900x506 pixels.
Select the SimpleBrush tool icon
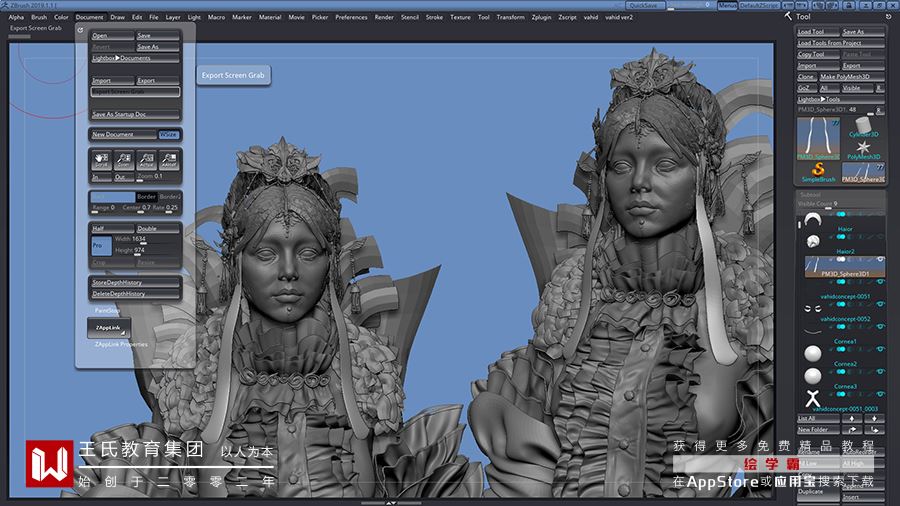(x=818, y=172)
